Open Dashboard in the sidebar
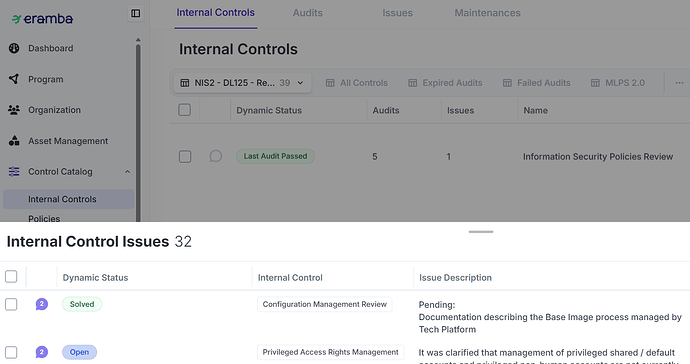The height and width of the screenshot is (364, 690). coord(51,48)
